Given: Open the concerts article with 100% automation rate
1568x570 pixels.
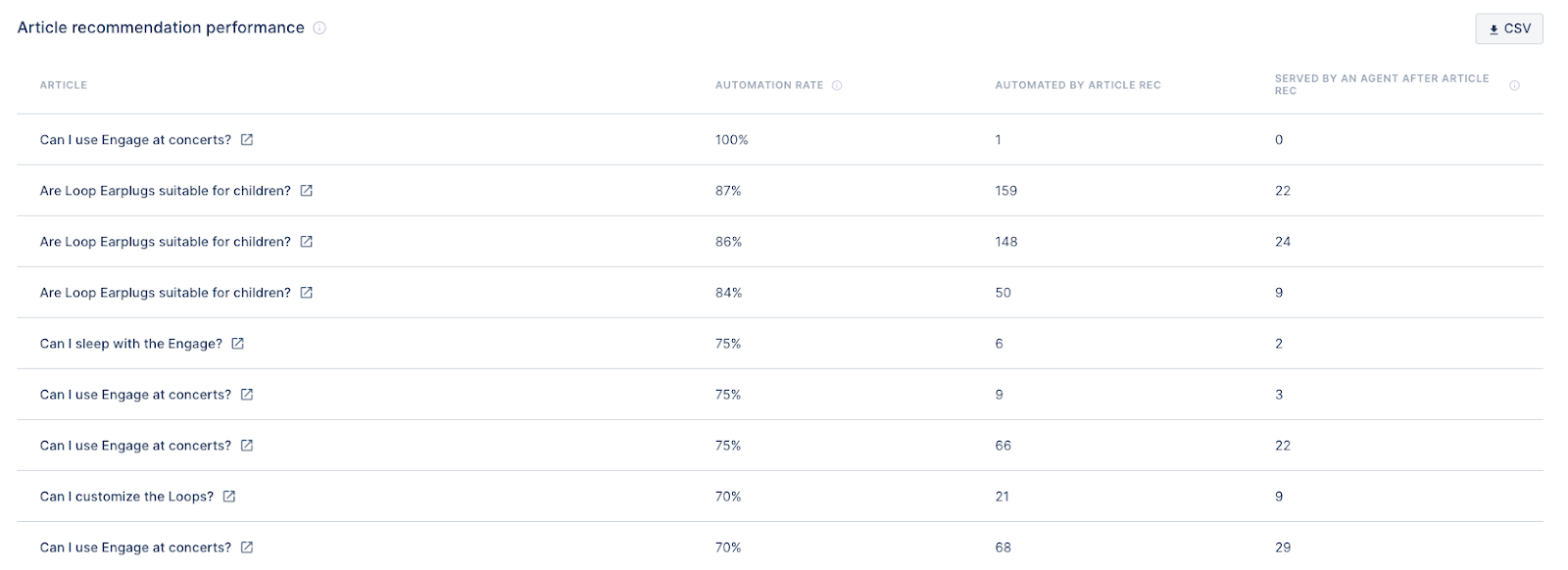Looking at the screenshot, I should click(135, 140).
